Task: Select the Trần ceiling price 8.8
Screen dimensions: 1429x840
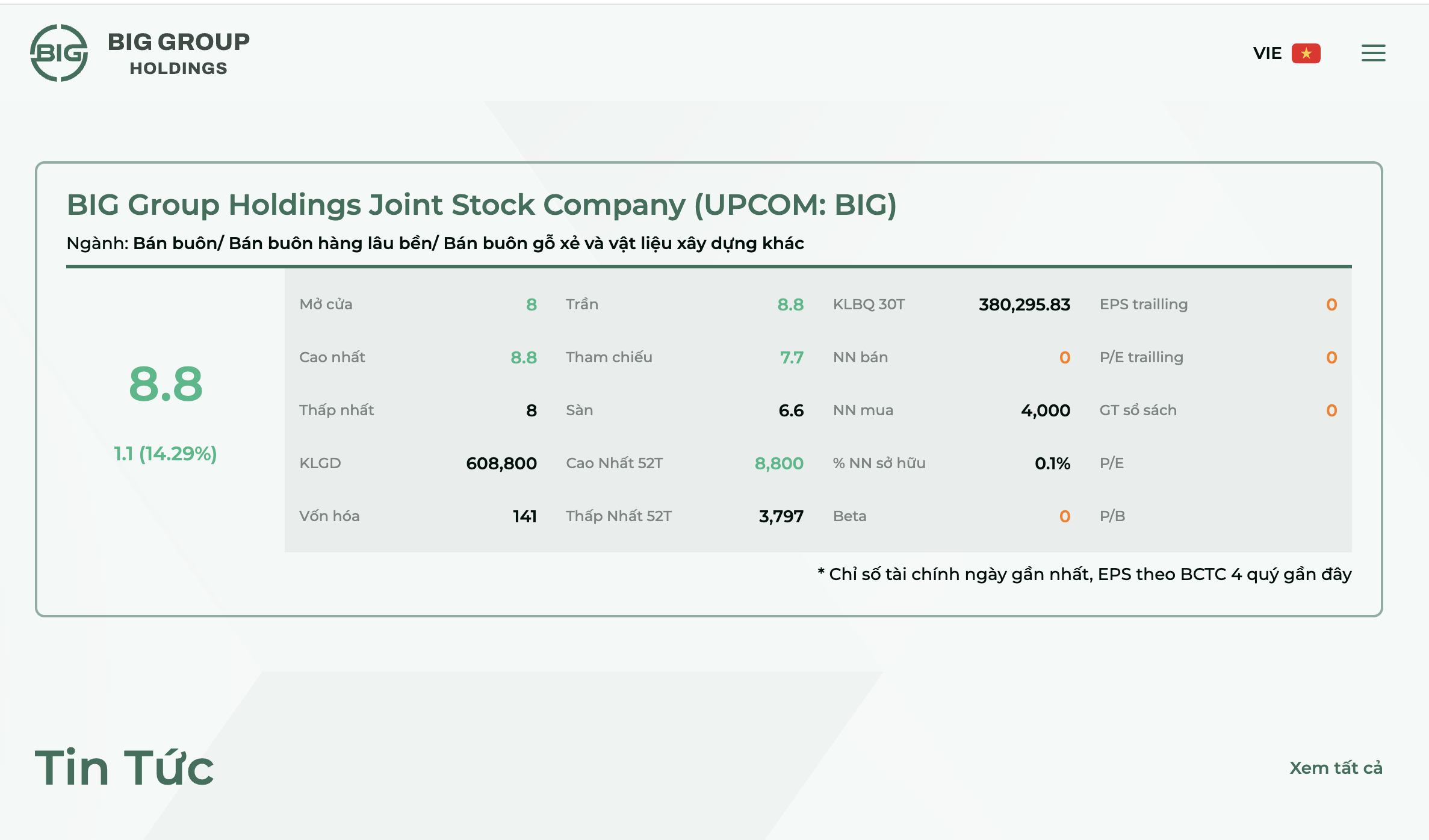Action: point(790,304)
